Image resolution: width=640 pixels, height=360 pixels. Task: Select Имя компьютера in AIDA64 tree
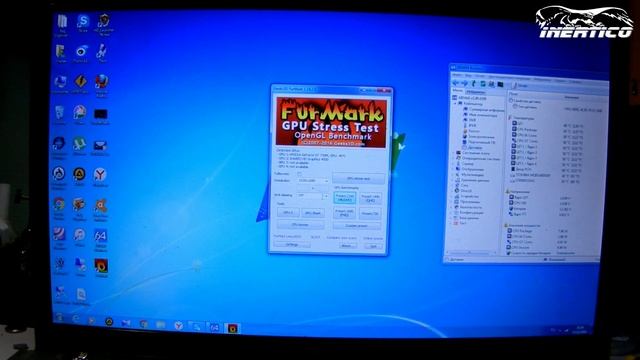tap(480, 115)
